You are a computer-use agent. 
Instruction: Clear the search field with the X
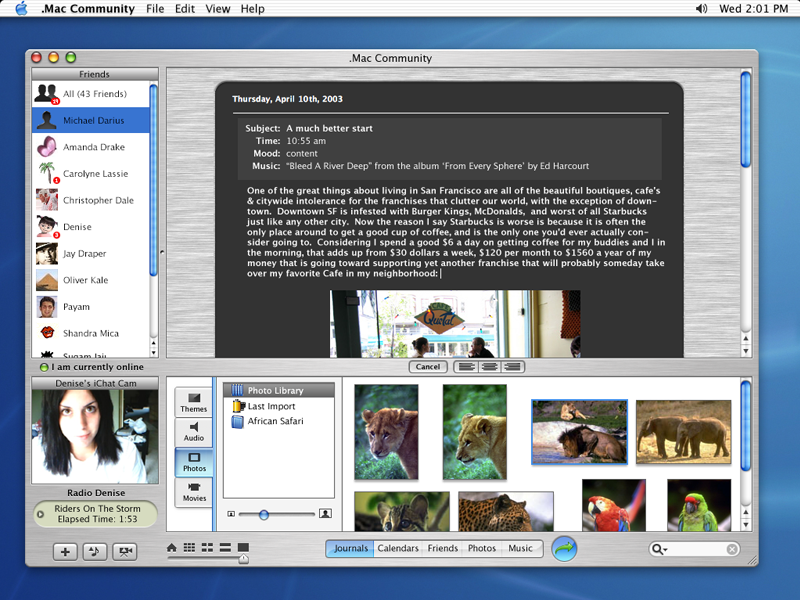pos(732,549)
